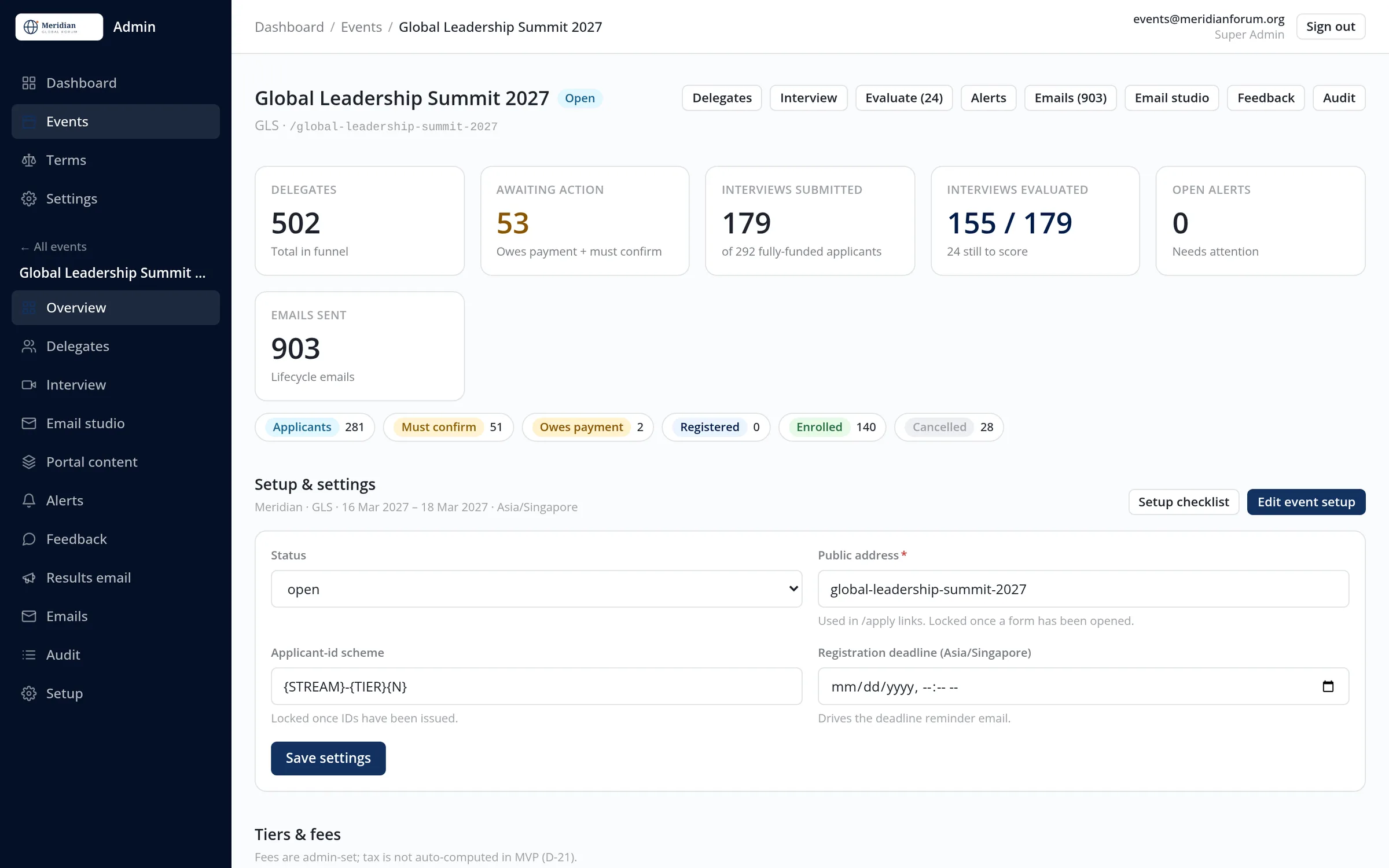This screenshot has width=1389, height=868.
Task: Go back to All events link
Action: [54, 247]
